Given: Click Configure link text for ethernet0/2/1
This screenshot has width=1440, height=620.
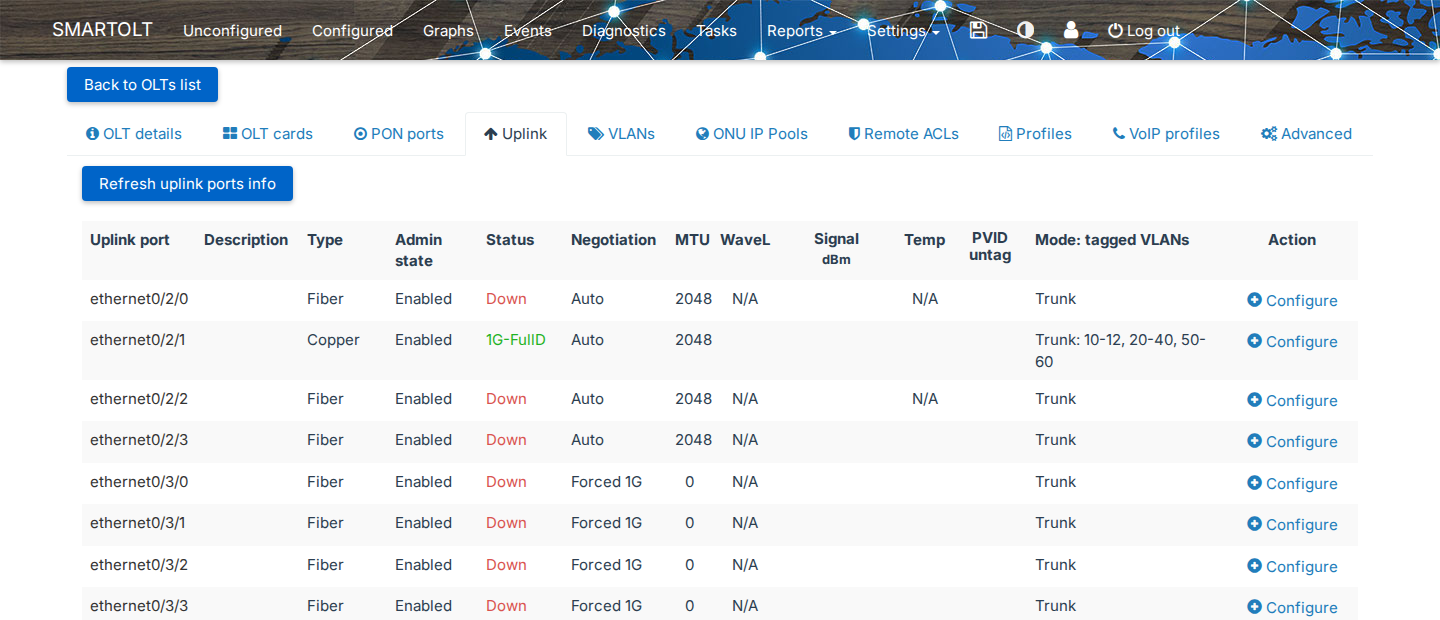Looking at the screenshot, I should (x=1301, y=341).
